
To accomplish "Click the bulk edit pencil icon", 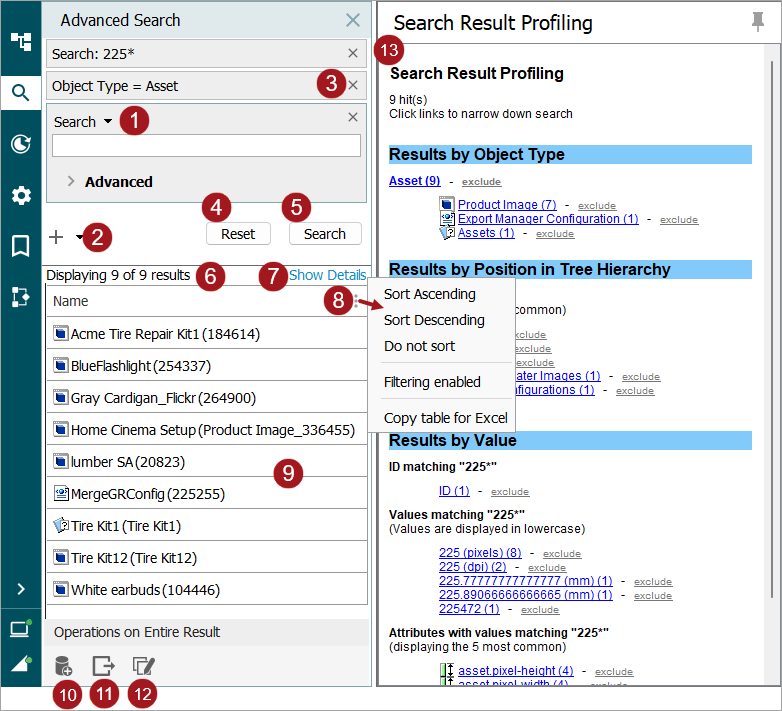I will pos(144,666).
